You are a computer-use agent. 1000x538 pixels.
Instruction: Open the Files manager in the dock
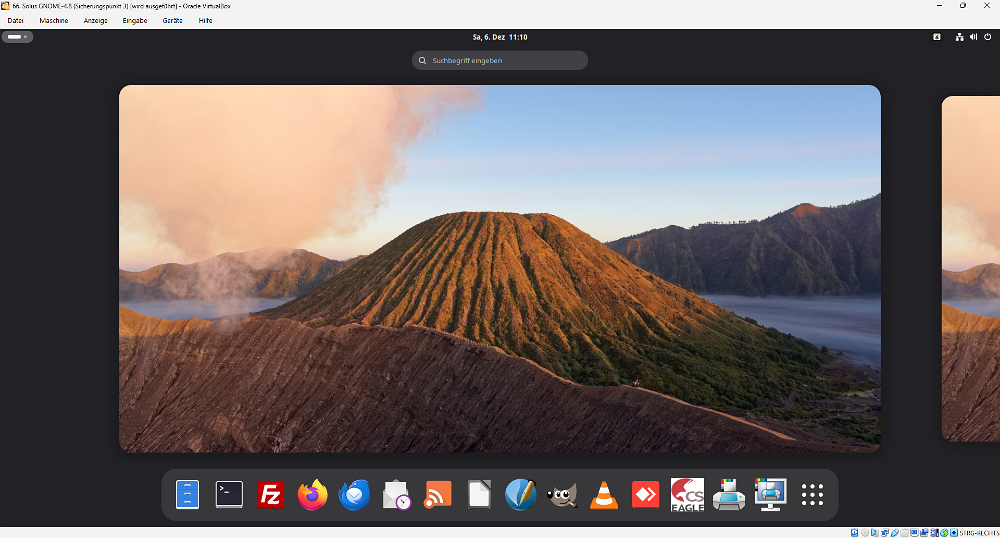click(x=187, y=494)
